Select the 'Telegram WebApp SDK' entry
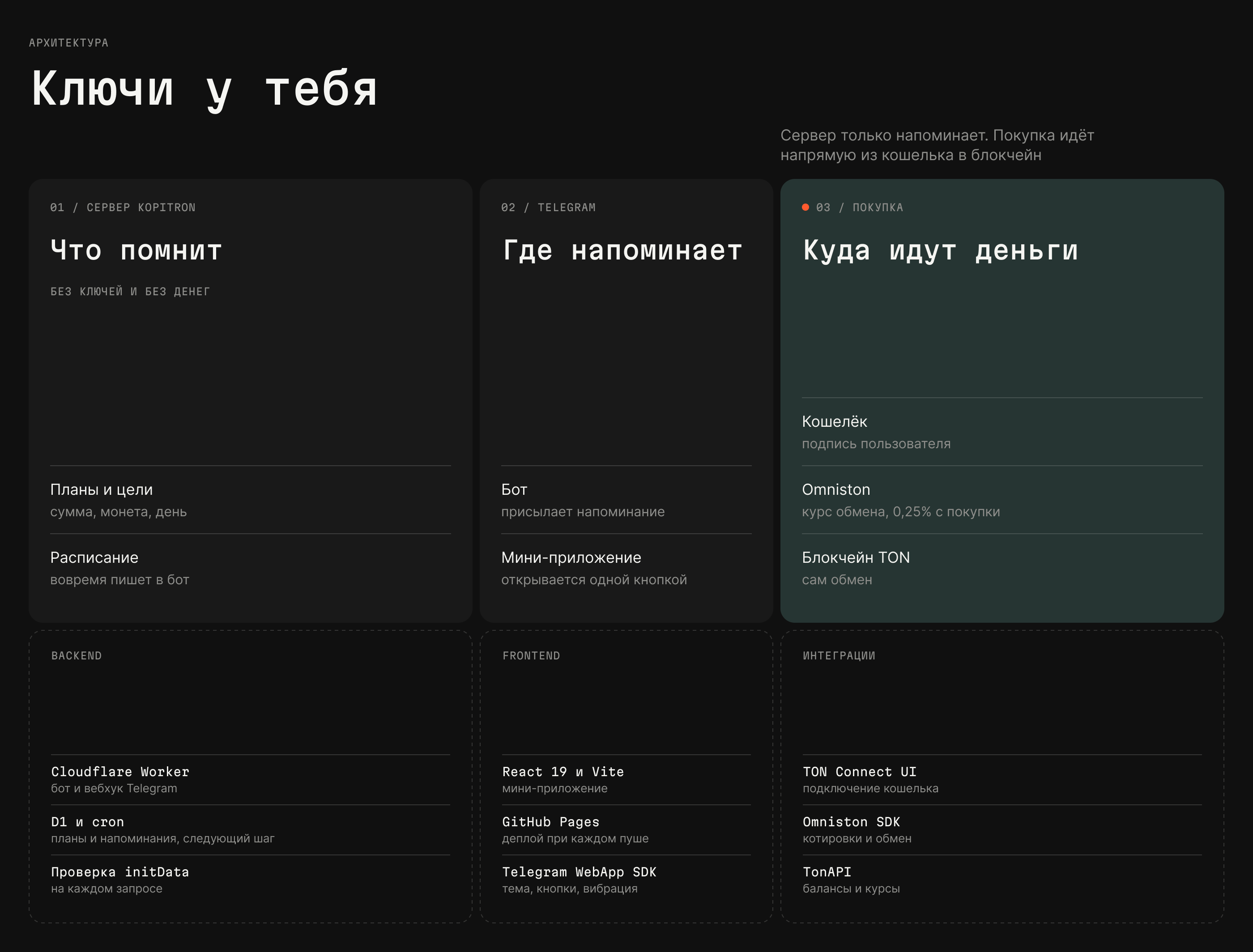The image size is (1253, 952). pos(626,880)
